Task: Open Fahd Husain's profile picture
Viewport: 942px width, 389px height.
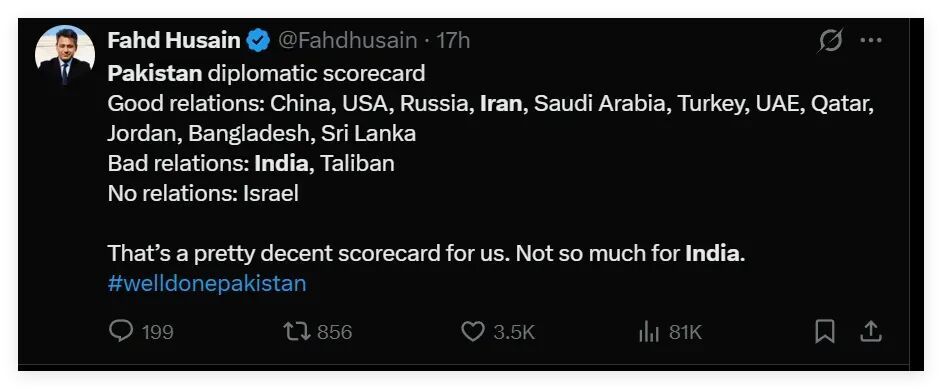Action: [x=65, y=55]
